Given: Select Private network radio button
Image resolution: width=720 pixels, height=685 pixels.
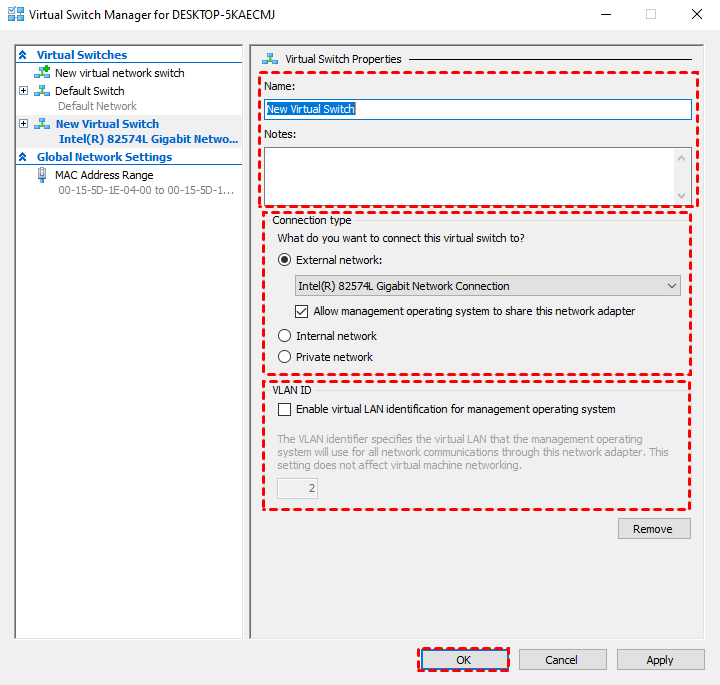Looking at the screenshot, I should (x=284, y=357).
